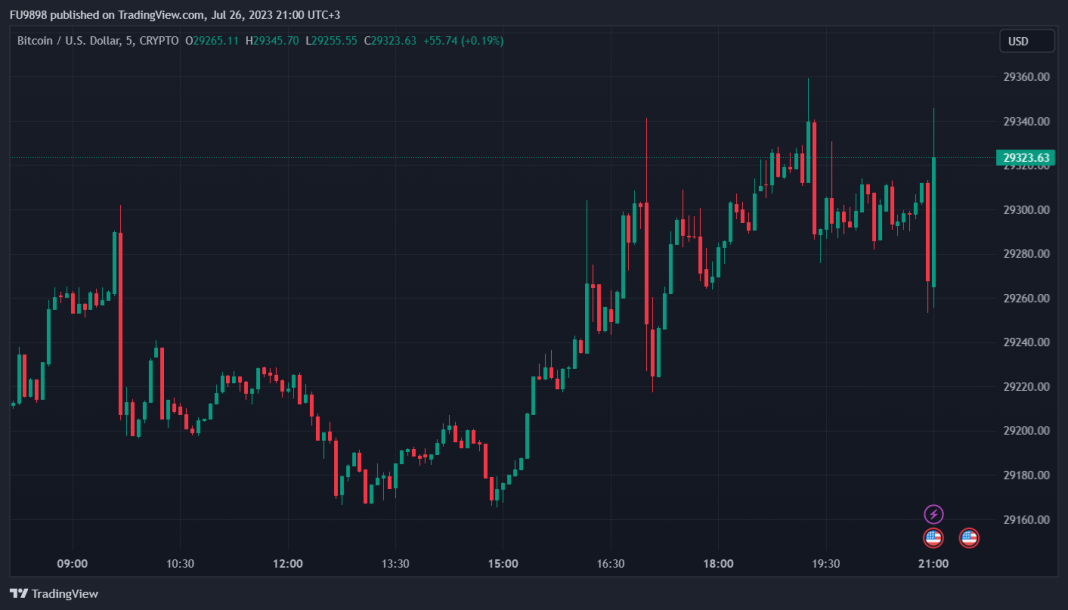Select the low value L29255.55

click(x=332, y=41)
